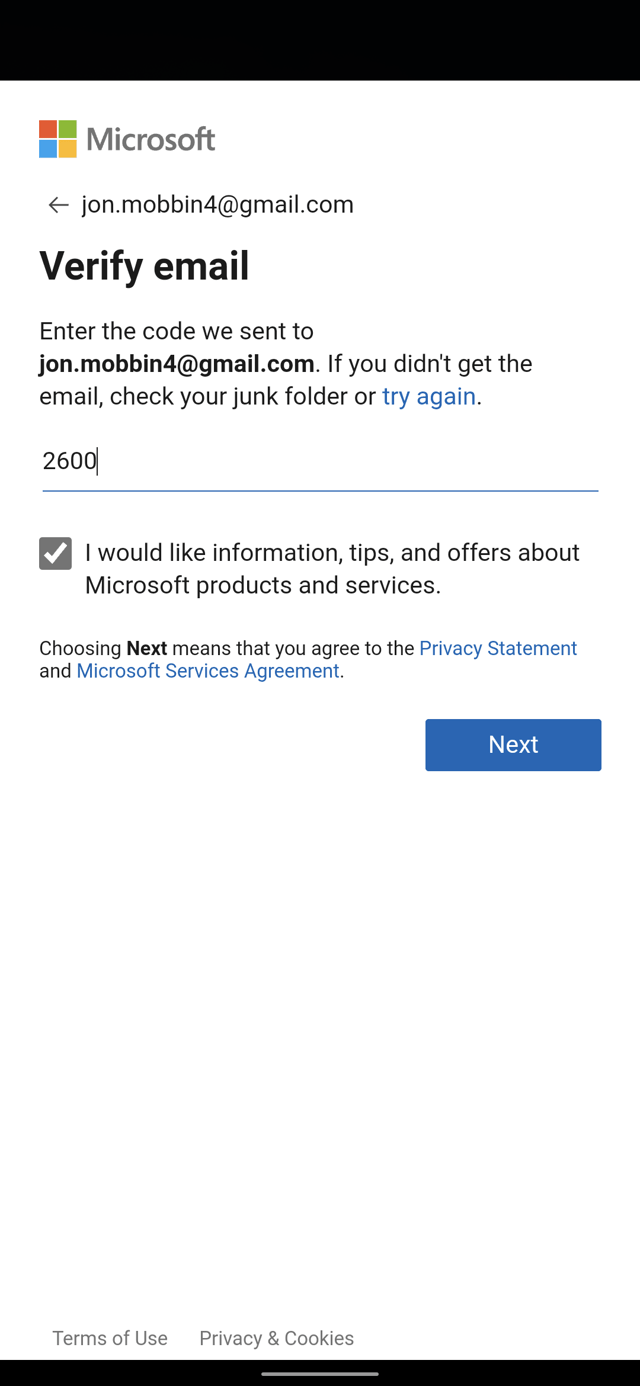
Task: Click the Next button
Action: [x=513, y=745]
